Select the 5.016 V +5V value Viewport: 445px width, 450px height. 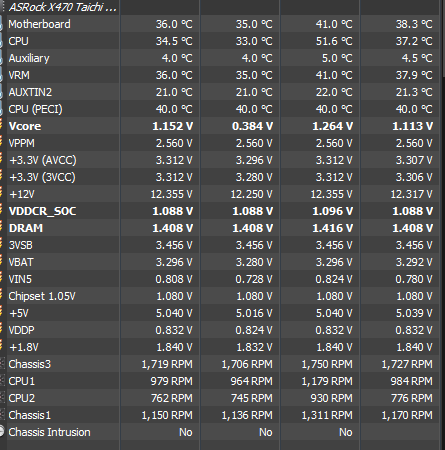pos(254,313)
